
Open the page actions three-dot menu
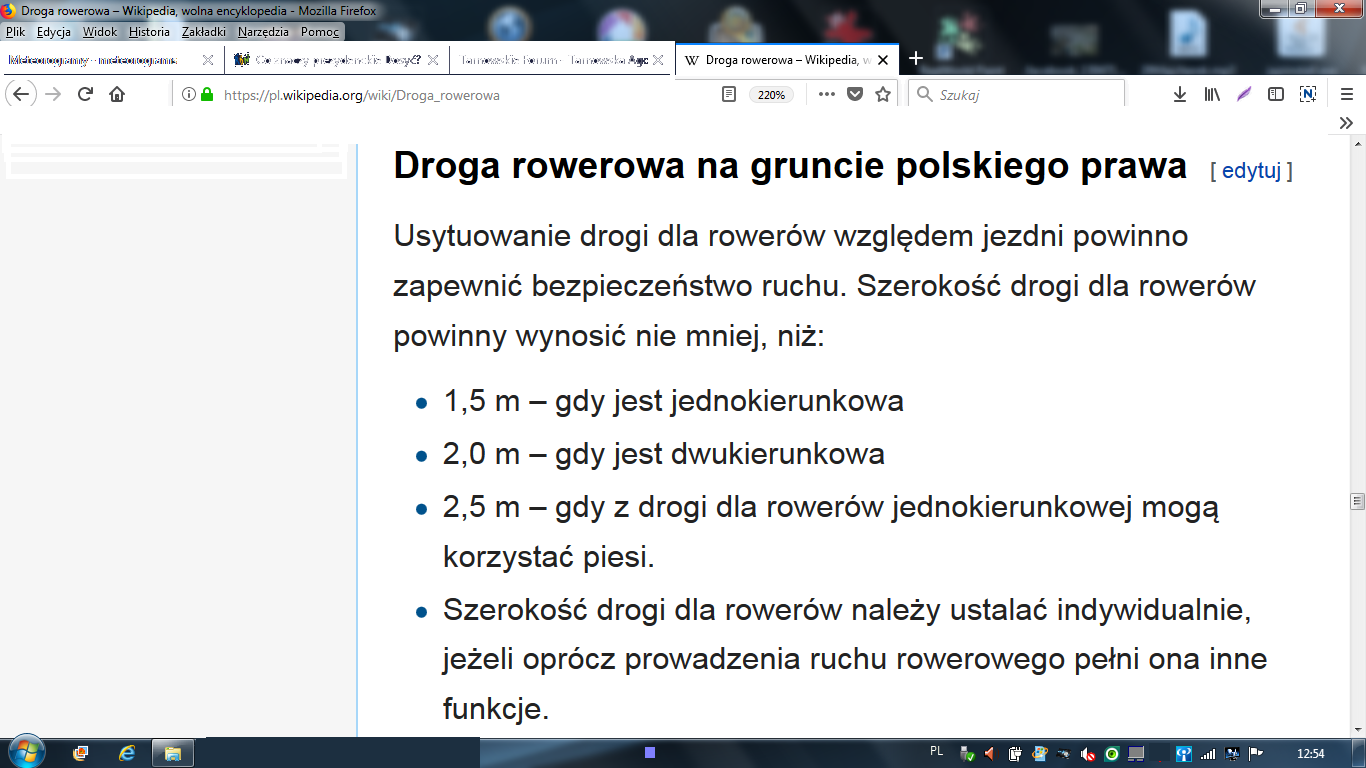point(826,94)
